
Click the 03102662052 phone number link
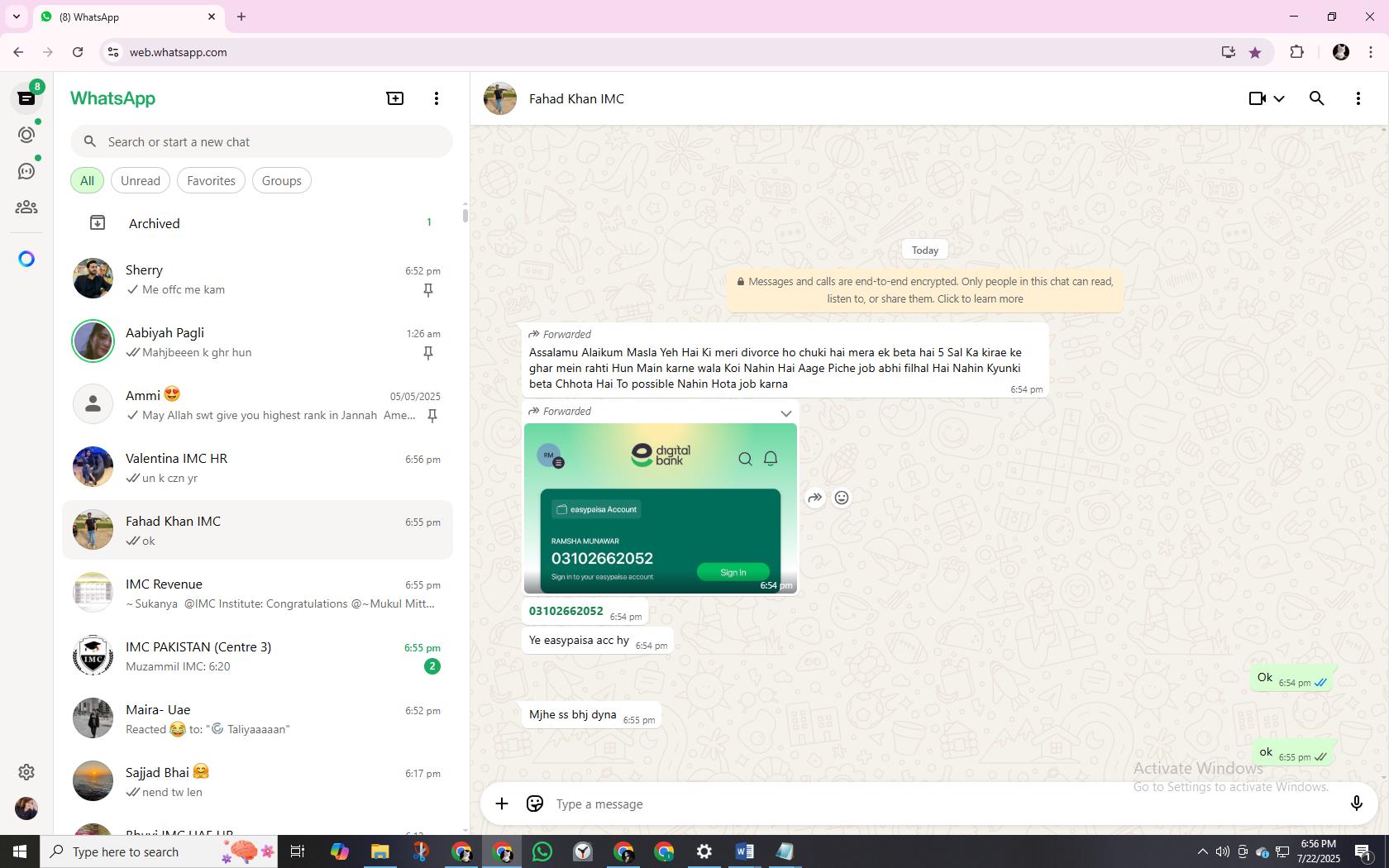pyautogui.click(x=566, y=611)
